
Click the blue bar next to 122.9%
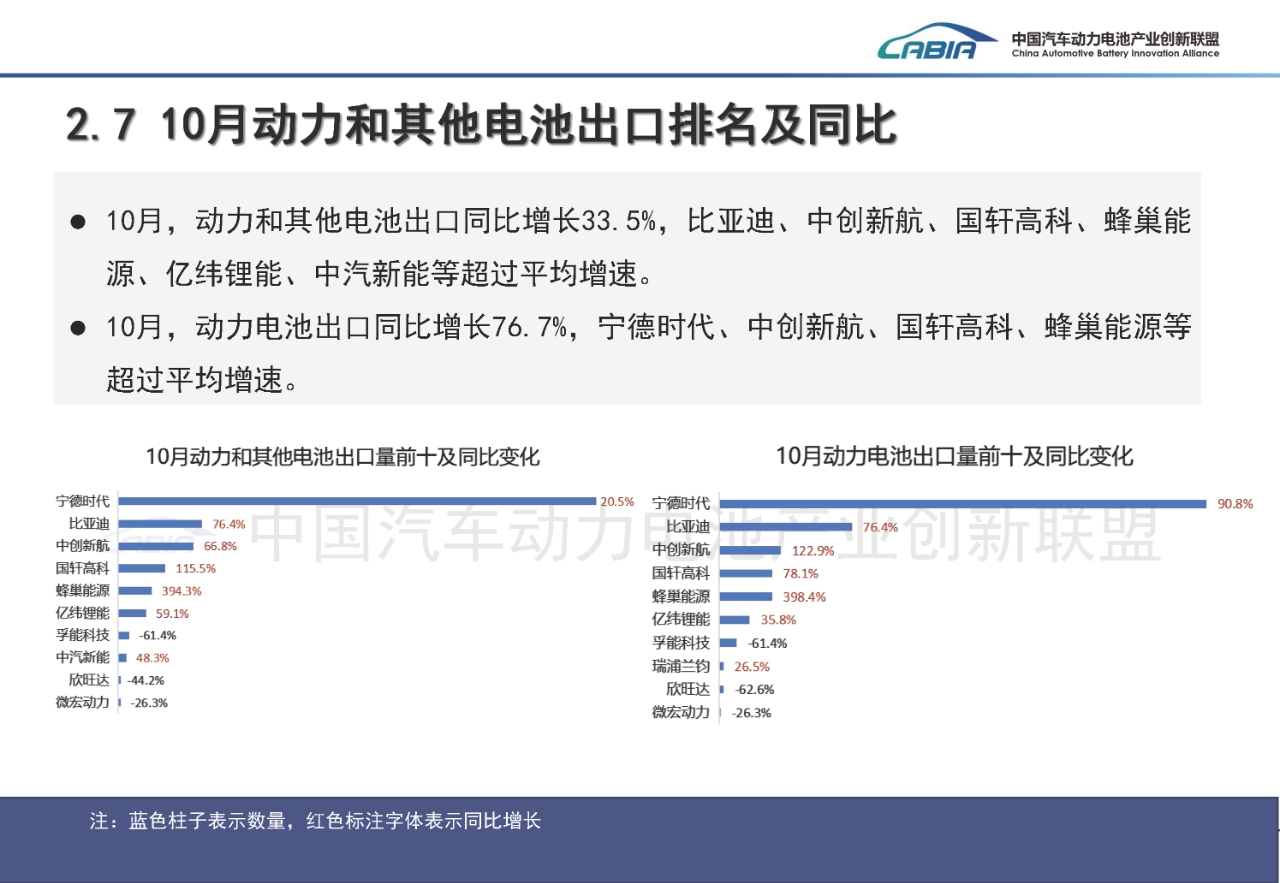pos(751,550)
